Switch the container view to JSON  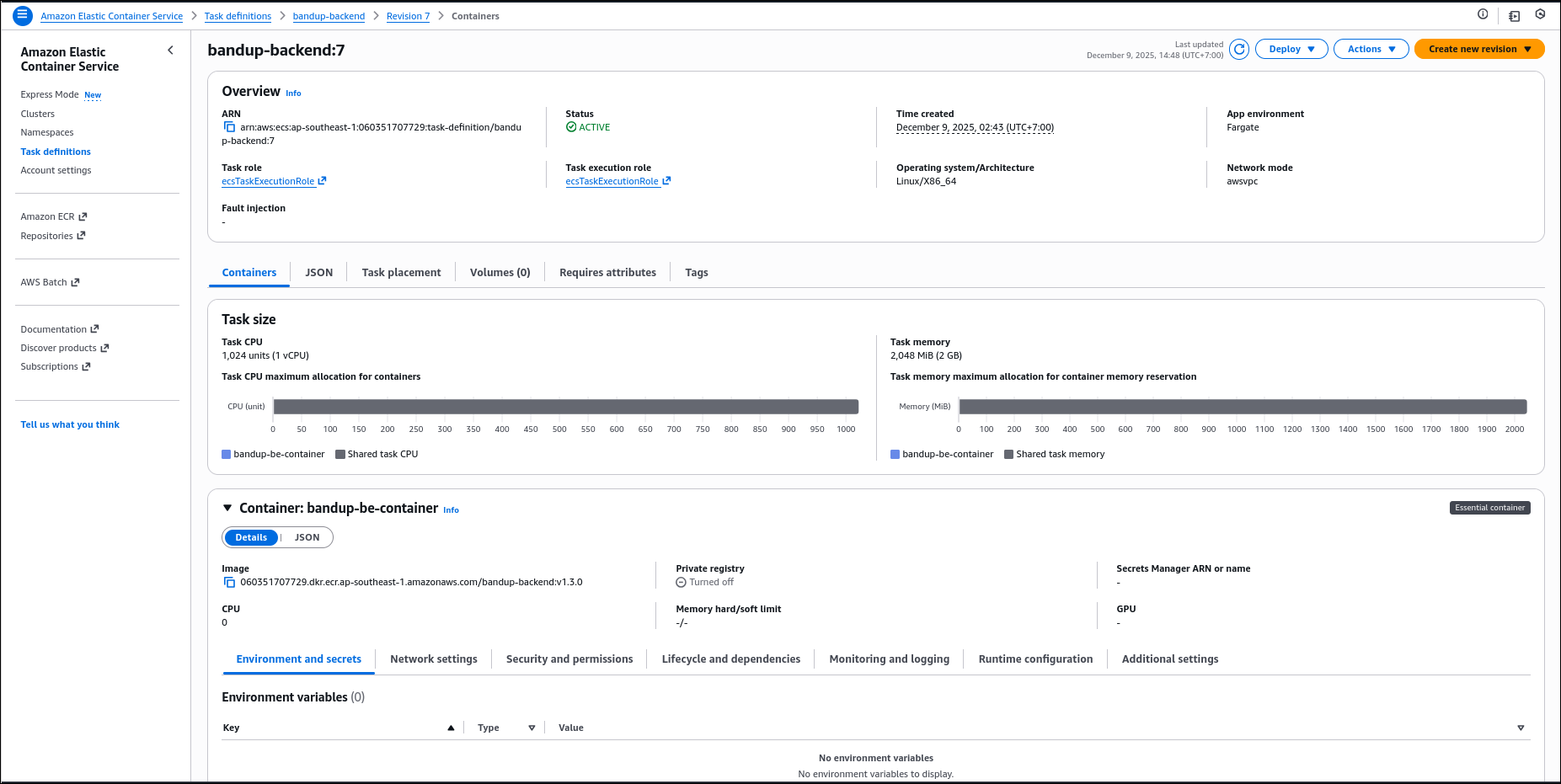click(306, 537)
